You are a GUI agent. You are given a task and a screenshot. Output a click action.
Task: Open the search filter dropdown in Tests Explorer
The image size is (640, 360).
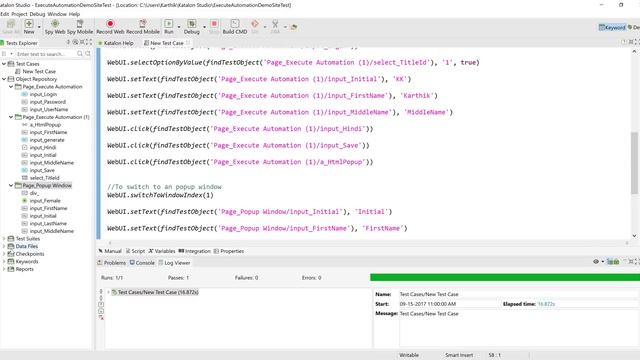[x=11, y=54]
